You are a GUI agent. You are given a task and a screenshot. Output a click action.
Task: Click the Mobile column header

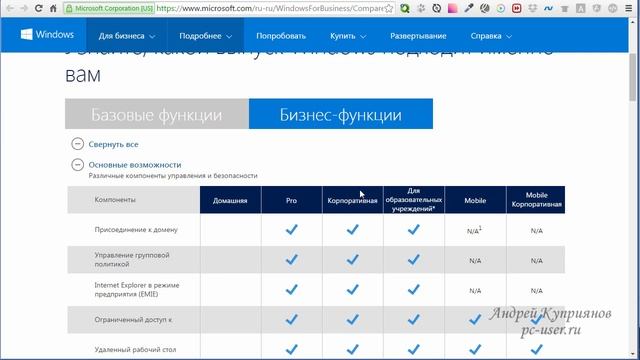pos(475,200)
